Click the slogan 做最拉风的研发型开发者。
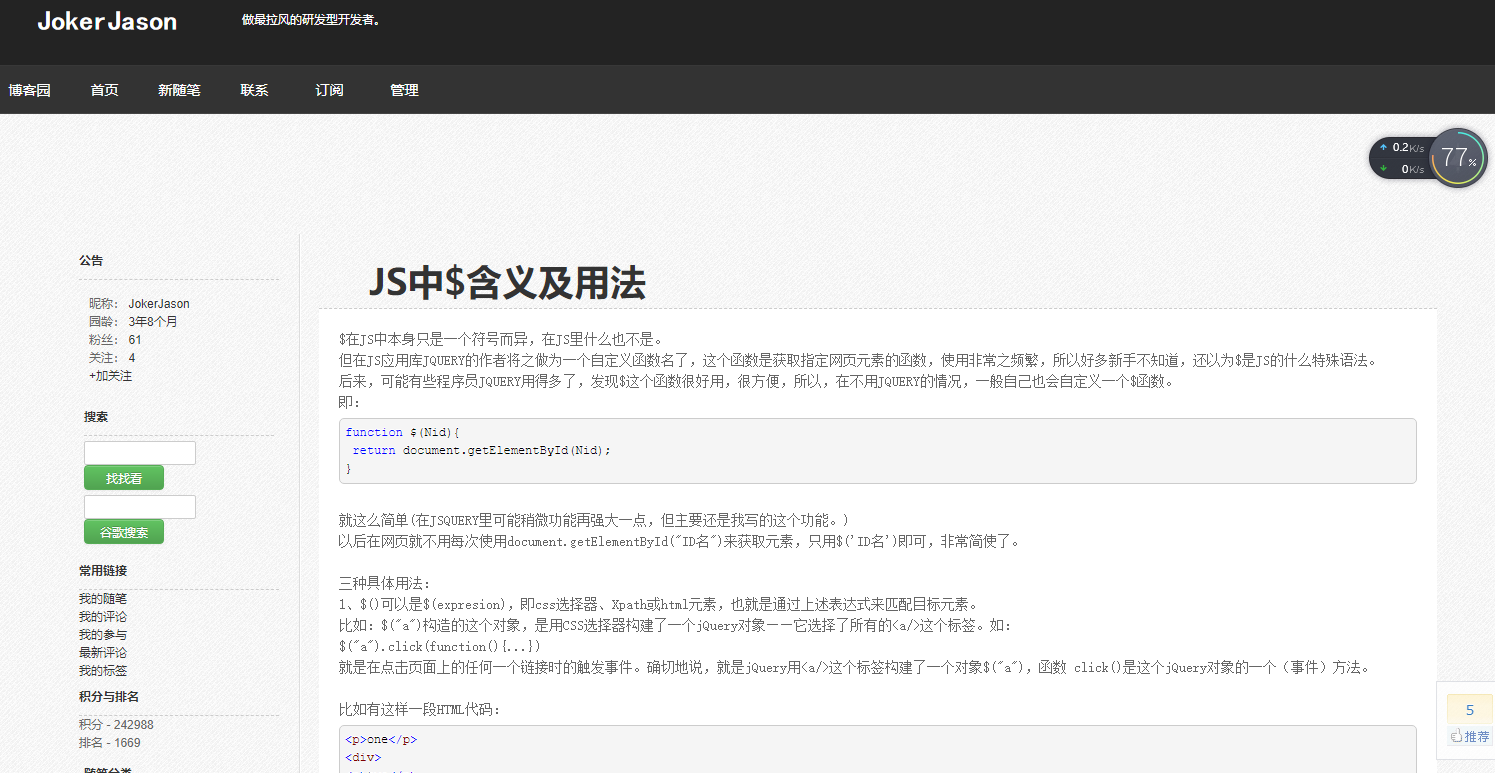The height and width of the screenshot is (773, 1495). [311, 20]
